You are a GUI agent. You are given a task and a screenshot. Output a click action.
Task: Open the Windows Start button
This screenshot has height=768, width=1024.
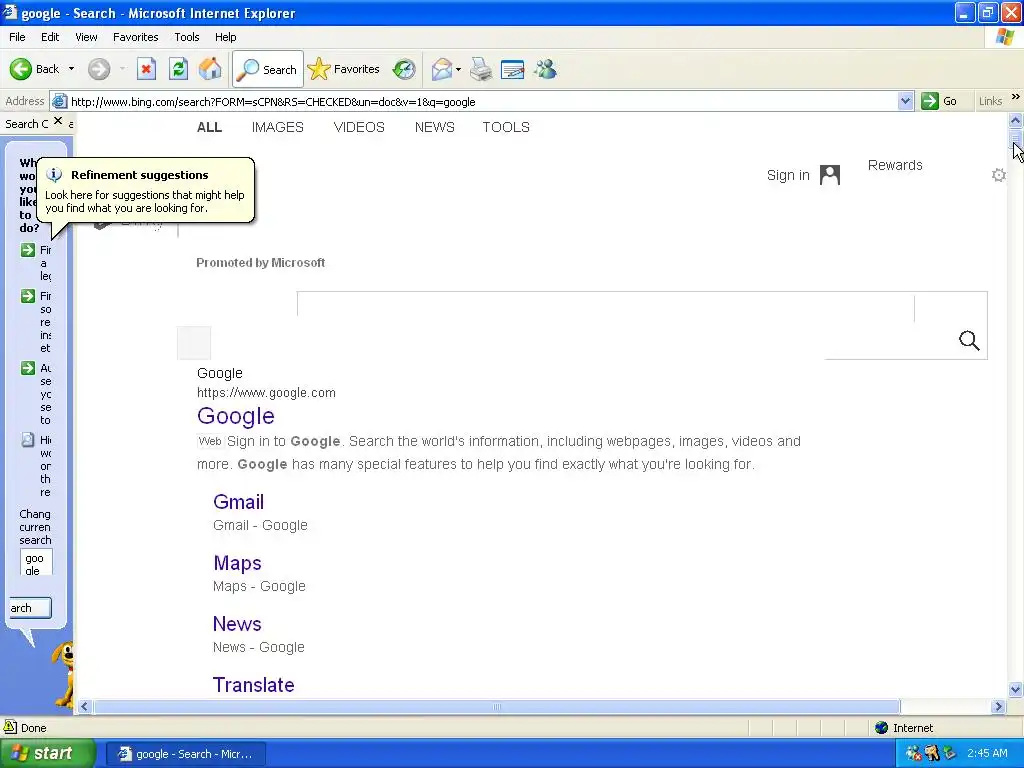click(x=47, y=754)
